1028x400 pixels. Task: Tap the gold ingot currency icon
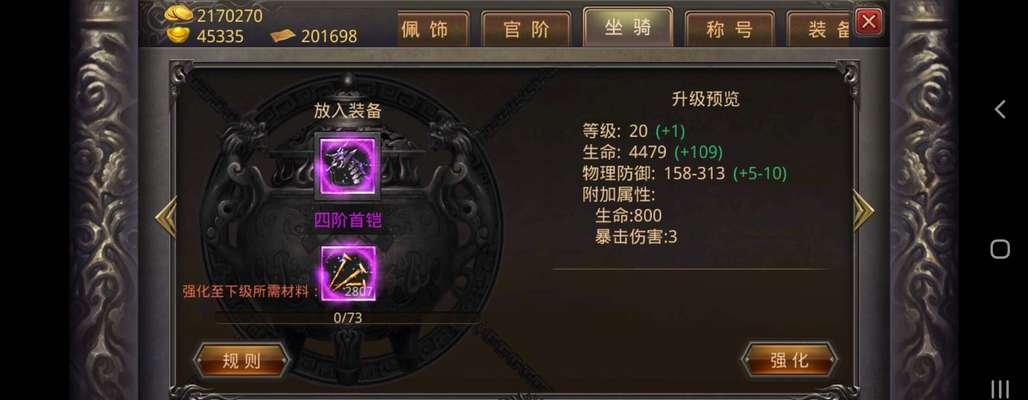tap(178, 35)
